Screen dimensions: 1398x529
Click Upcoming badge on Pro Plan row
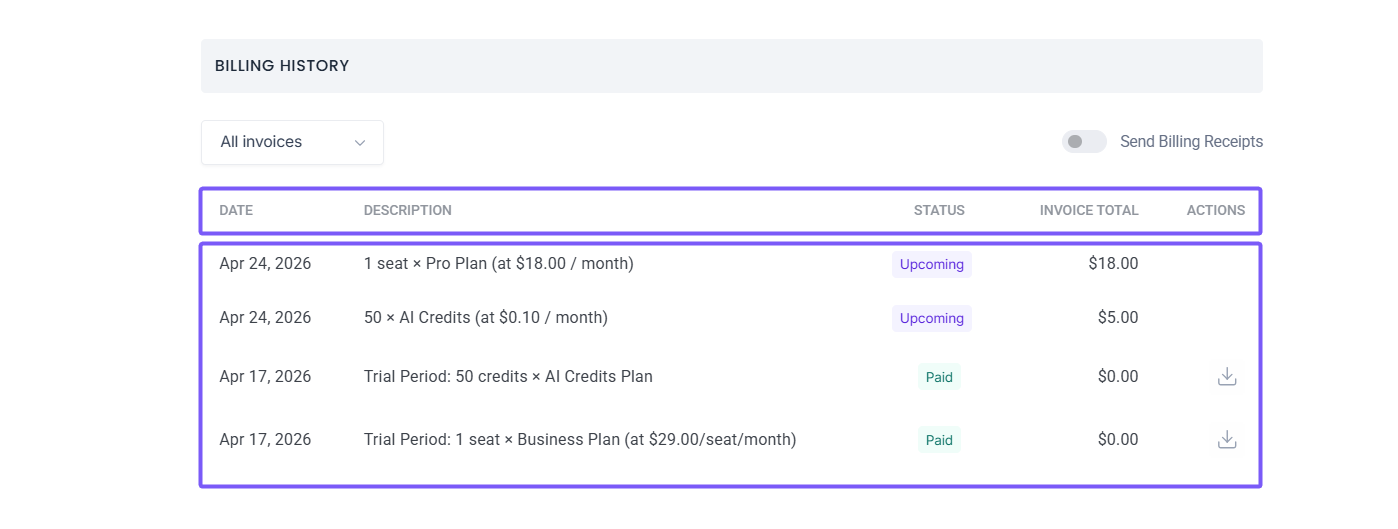pos(931,265)
